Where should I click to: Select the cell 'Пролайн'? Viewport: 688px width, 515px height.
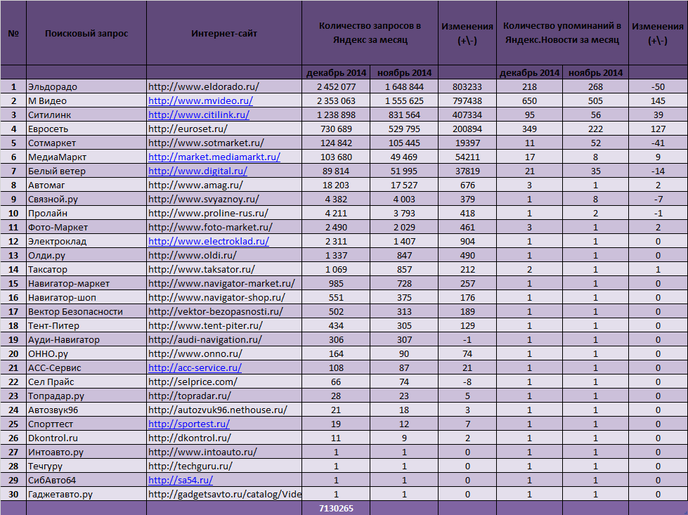(86, 213)
